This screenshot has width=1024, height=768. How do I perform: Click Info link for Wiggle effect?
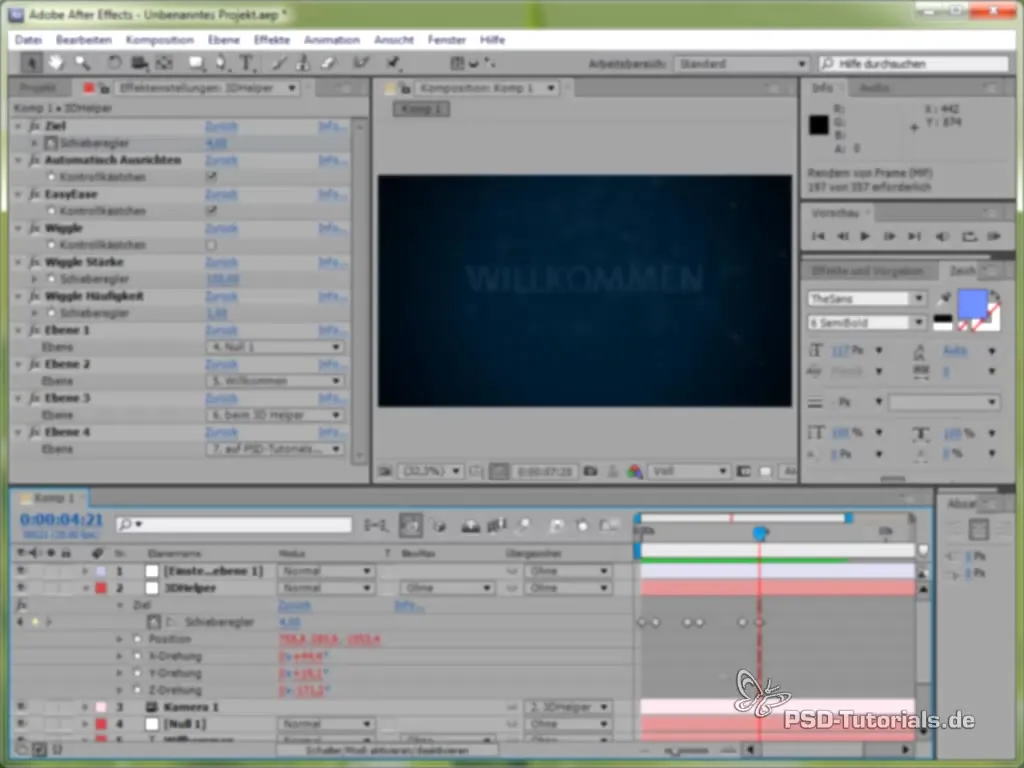pyautogui.click(x=332, y=228)
